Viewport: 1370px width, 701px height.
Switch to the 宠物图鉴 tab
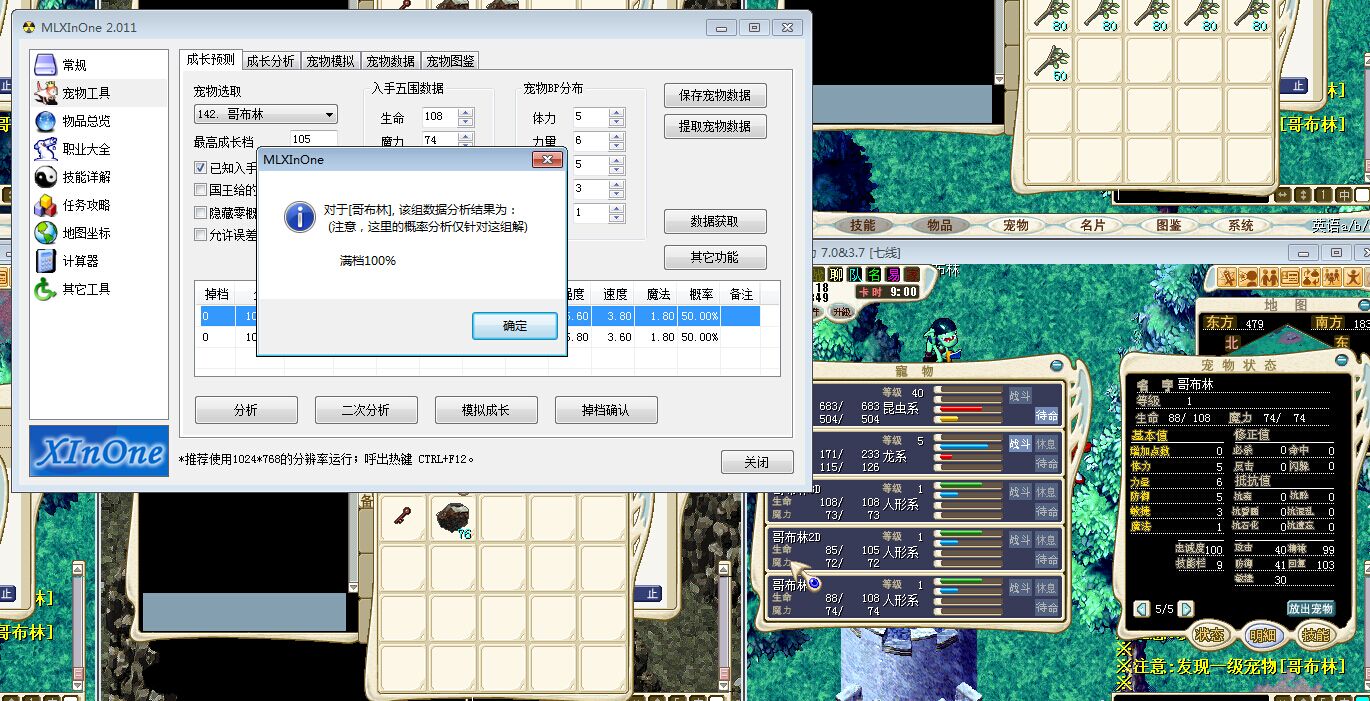[x=450, y=61]
